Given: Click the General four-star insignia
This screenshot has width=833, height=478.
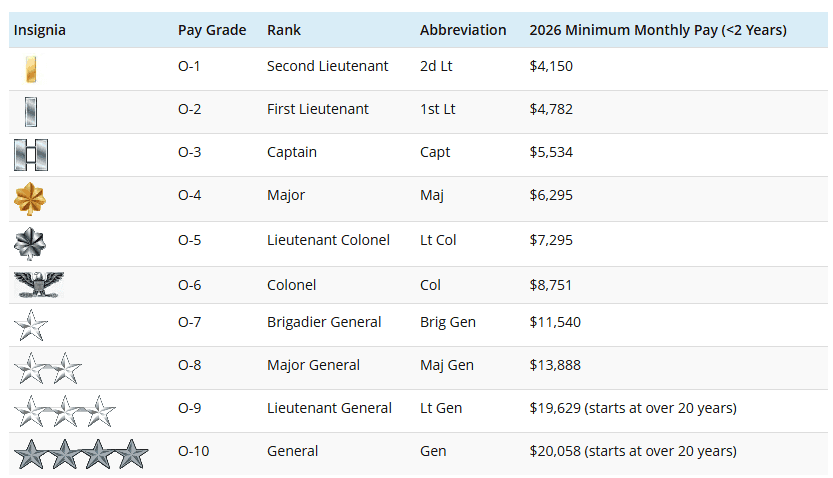Looking at the screenshot, I should pos(81,453).
